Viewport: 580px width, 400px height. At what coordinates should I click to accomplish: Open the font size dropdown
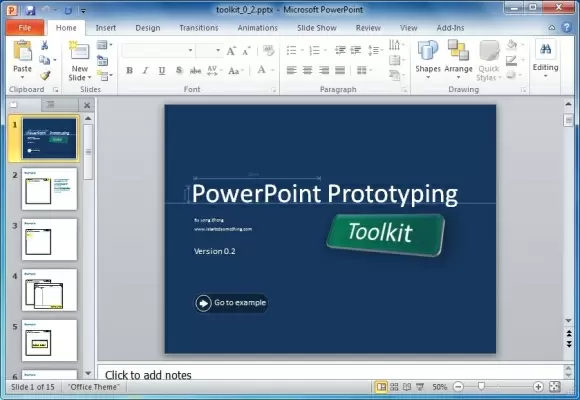click(218, 50)
